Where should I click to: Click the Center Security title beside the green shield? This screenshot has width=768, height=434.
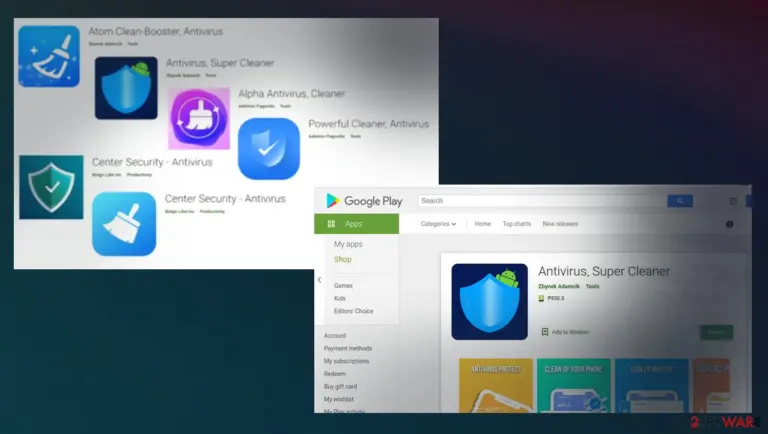click(152, 162)
